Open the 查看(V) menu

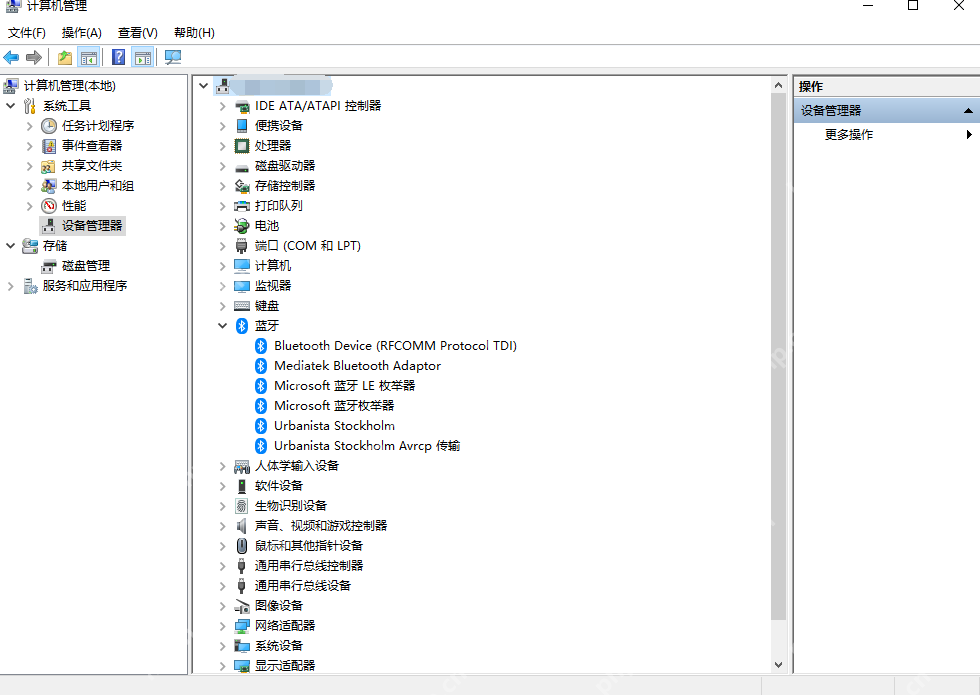point(138,32)
